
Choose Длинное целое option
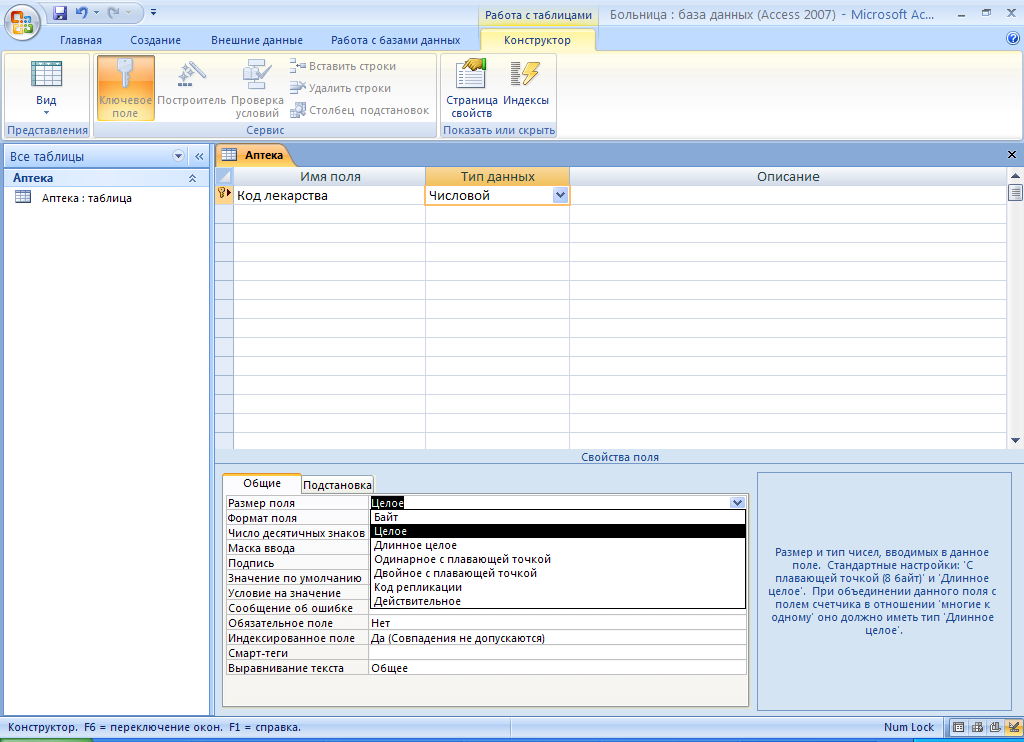tap(558, 545)
